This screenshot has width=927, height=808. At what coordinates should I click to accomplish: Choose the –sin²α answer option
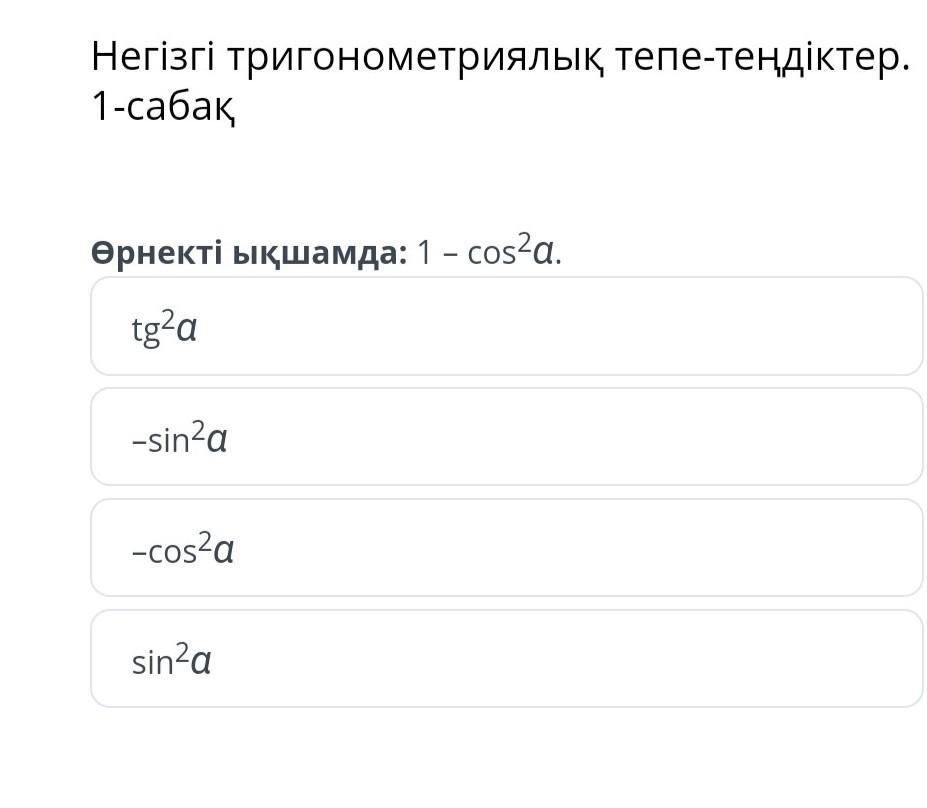[x=506, y=437]
